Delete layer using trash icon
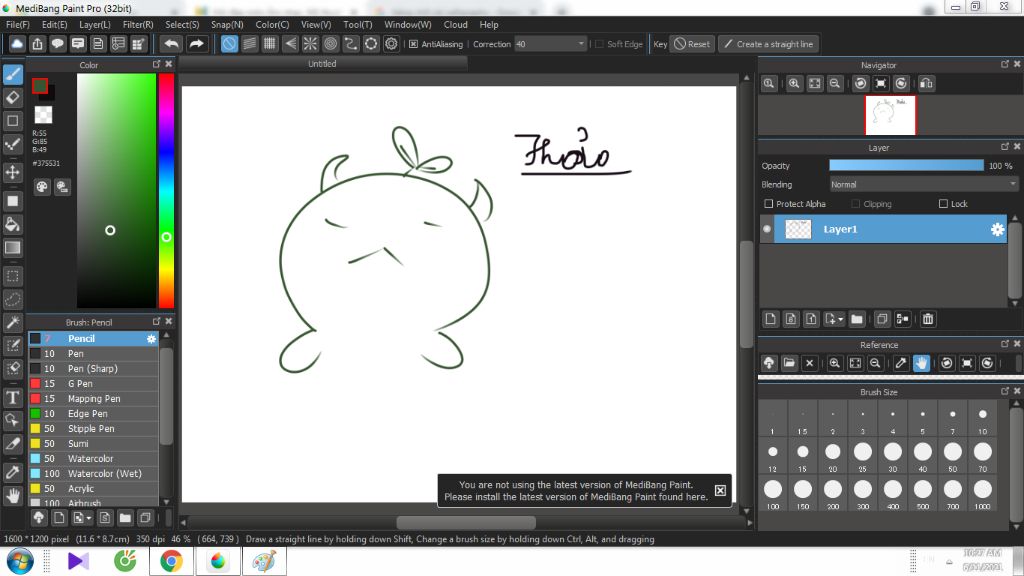This screenshot has height=576, width=1024. point(928,319)
